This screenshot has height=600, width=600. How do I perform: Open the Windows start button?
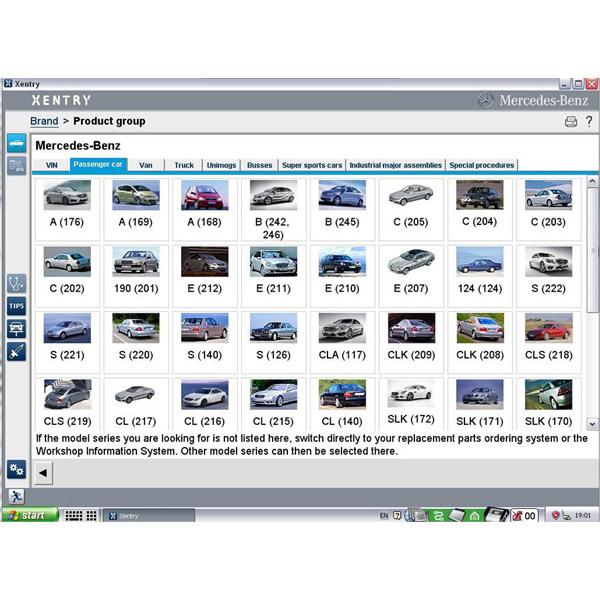tap(29, 515)
